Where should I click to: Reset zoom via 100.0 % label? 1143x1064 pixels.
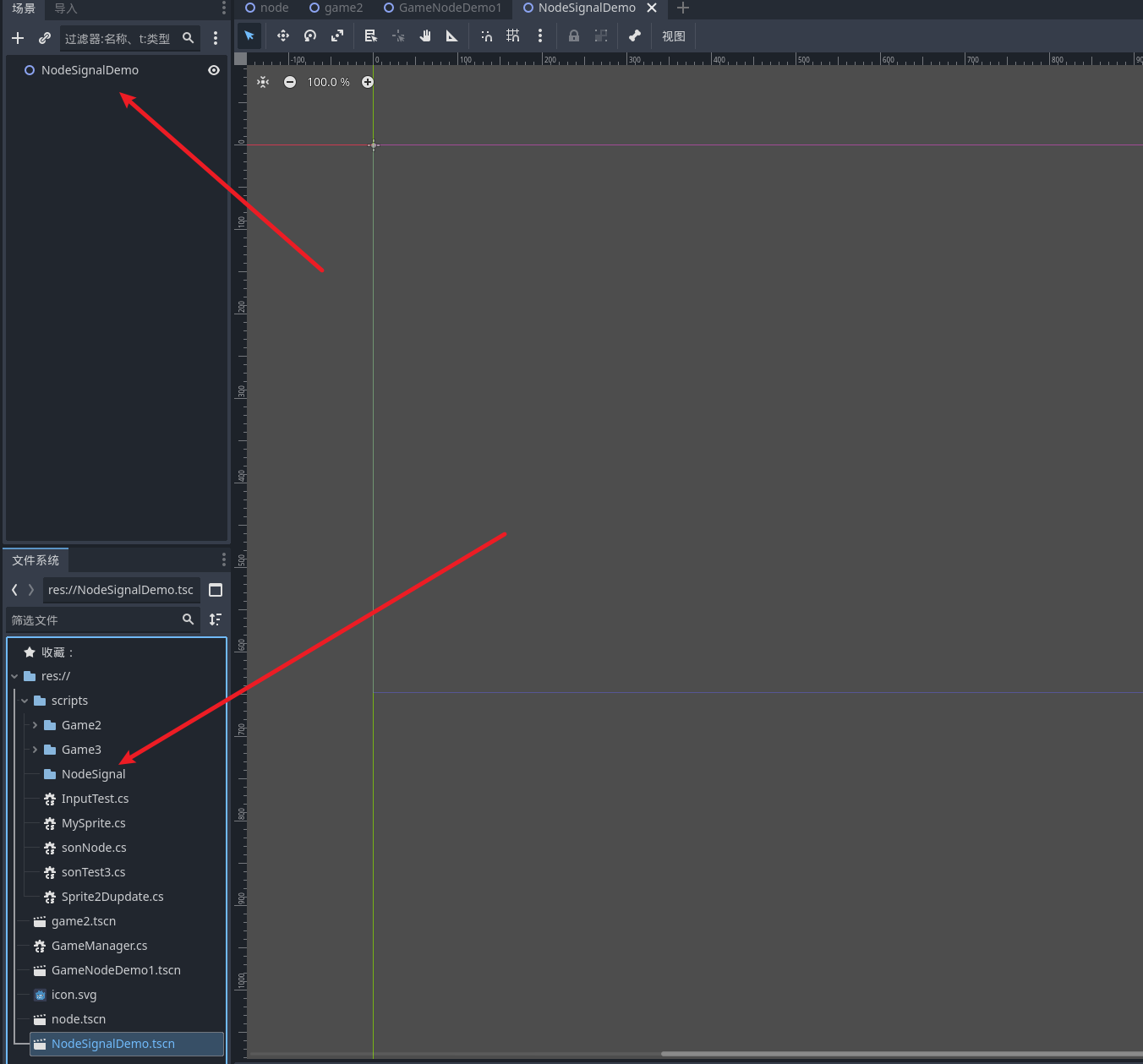[x=329, y=82]
